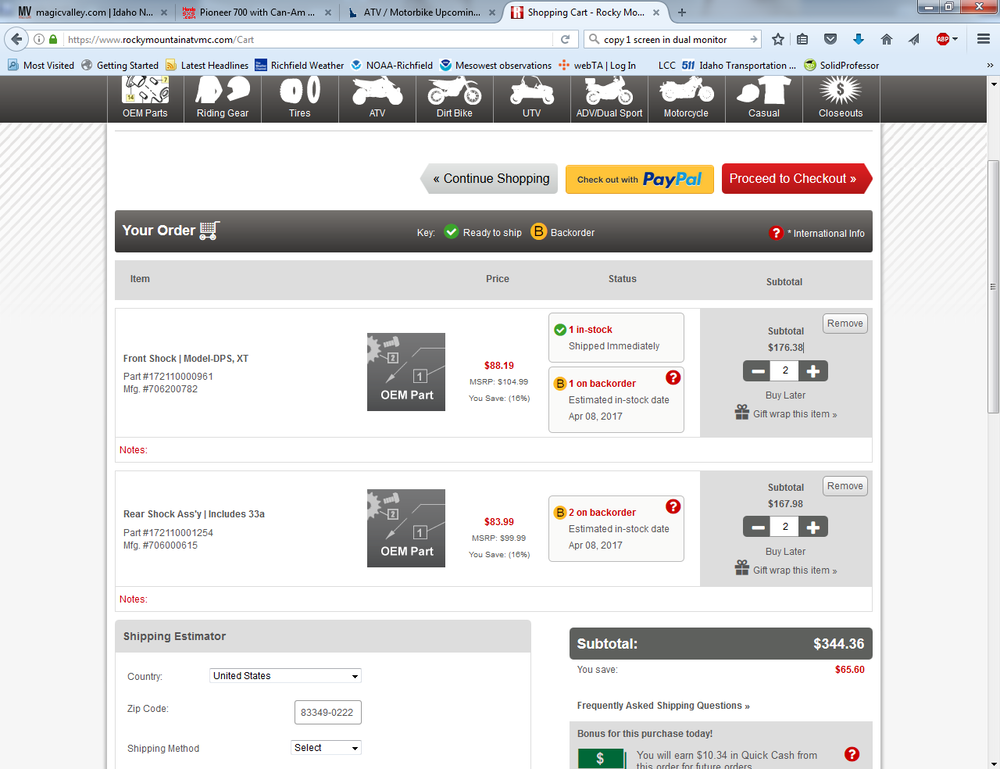Open the downloads arrow icon
The width and height of the screenshot is (1000, 769).
tap(858, 40)
